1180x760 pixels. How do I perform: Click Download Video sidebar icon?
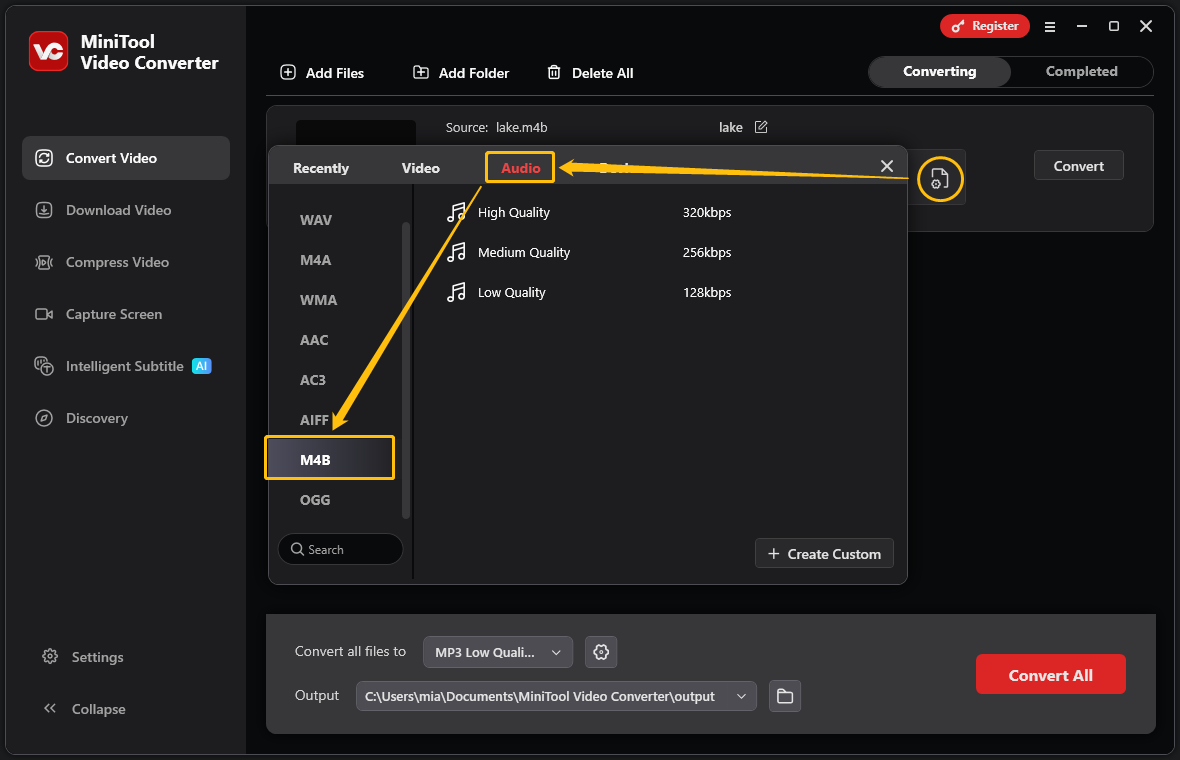point(44,210)
